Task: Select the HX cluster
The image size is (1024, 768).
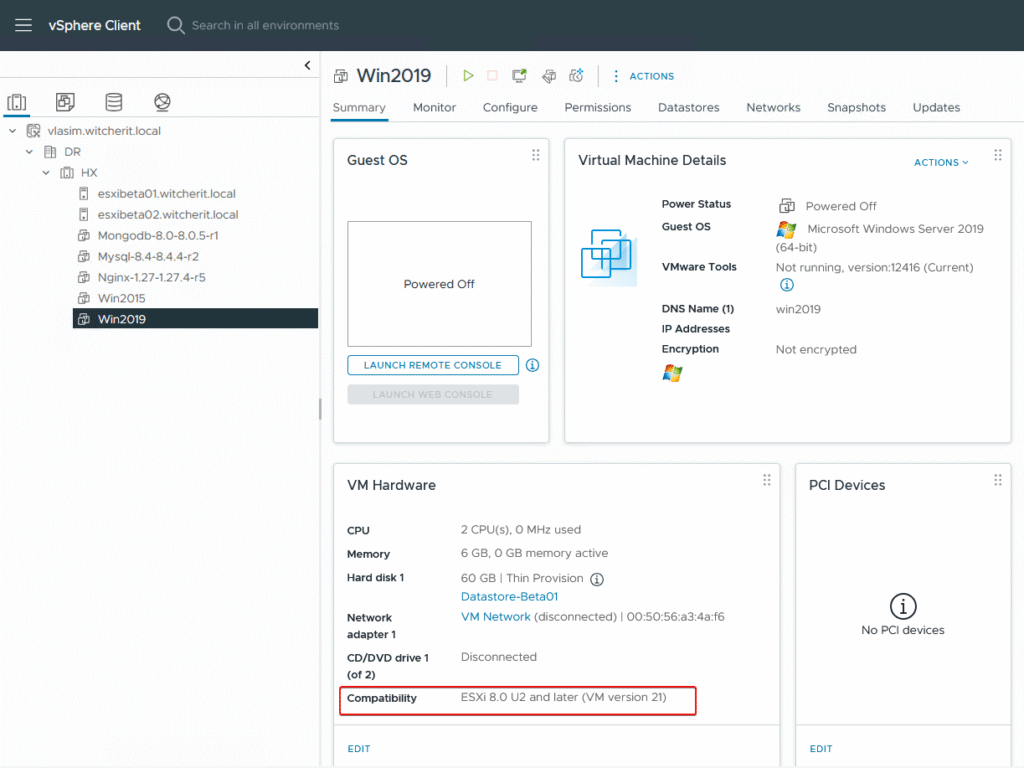Action: pyautogui.click(x=89, y=173)
